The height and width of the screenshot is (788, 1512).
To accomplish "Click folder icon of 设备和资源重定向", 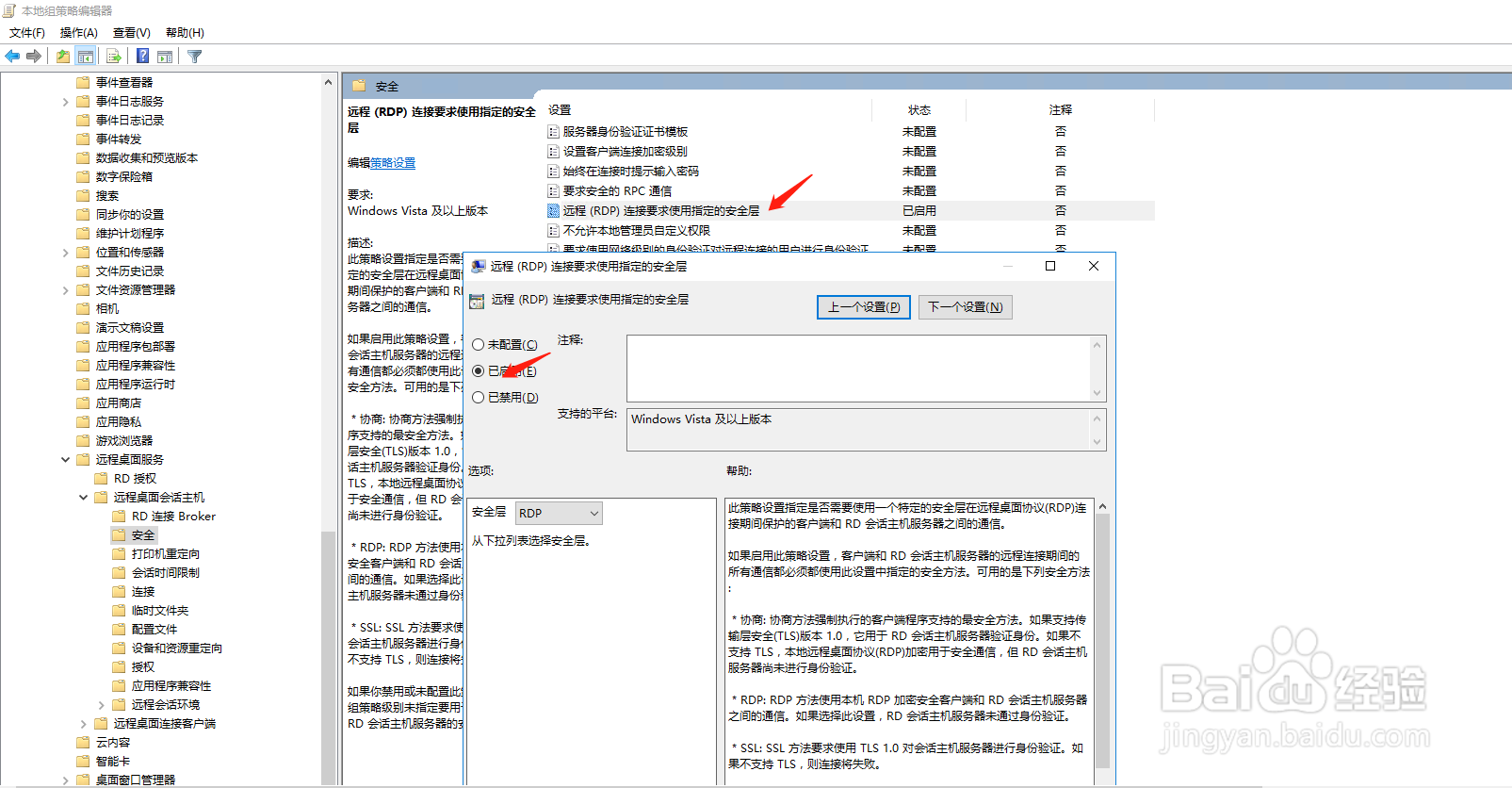I will pos(119,648).
